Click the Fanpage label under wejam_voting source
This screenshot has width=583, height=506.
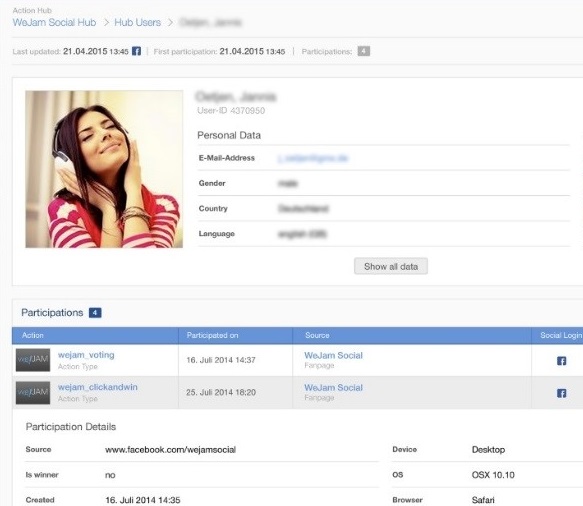click(319, 365)
